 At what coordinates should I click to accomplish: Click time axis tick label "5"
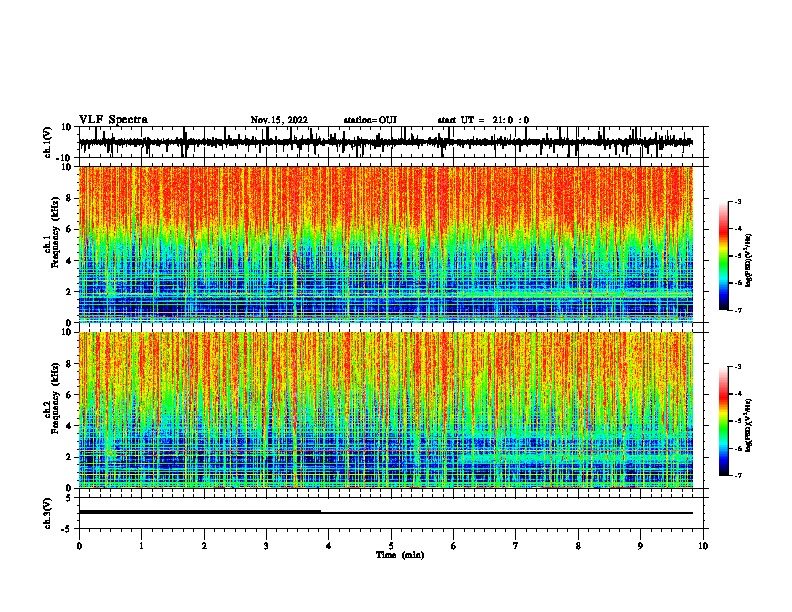point(391,546)
